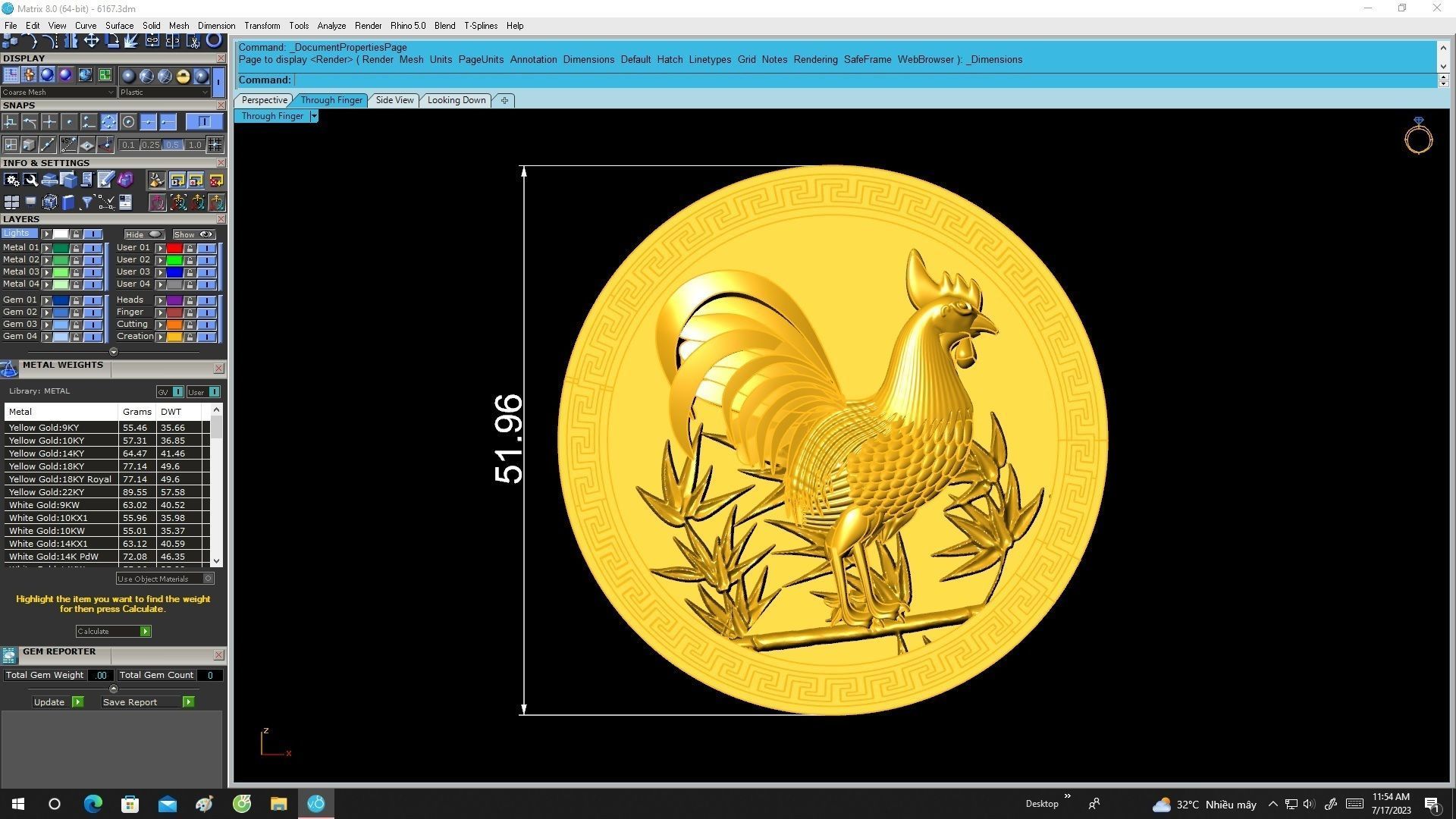Screen dimensions: 1456x819
Task: Open the Analyze menu
Action: tap(331, 26)
